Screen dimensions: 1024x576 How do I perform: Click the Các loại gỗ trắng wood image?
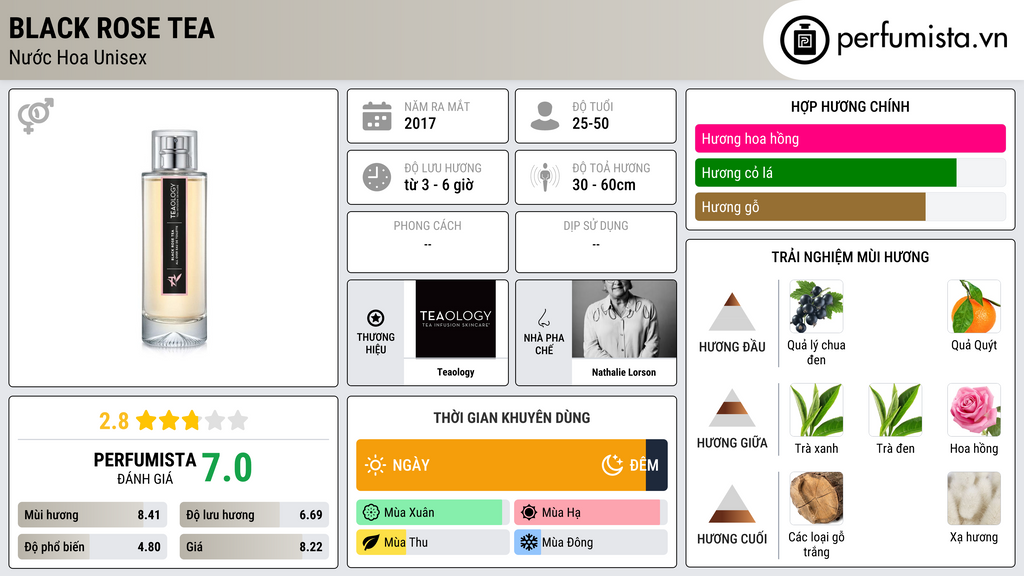point(816,498)
